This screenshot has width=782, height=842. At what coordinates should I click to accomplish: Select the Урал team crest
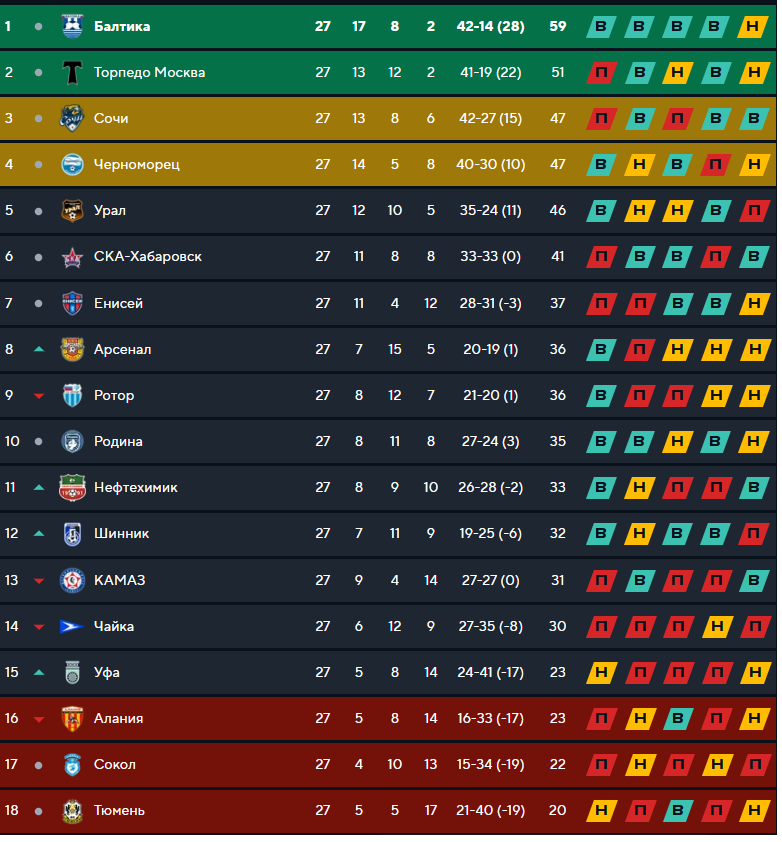[x=72, y=210]
